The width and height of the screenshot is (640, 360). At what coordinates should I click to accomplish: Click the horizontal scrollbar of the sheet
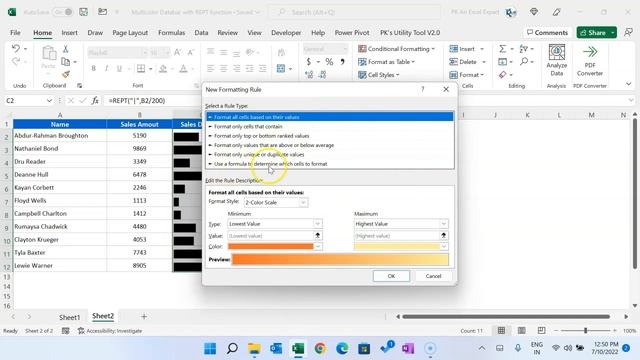coord(506,316)
